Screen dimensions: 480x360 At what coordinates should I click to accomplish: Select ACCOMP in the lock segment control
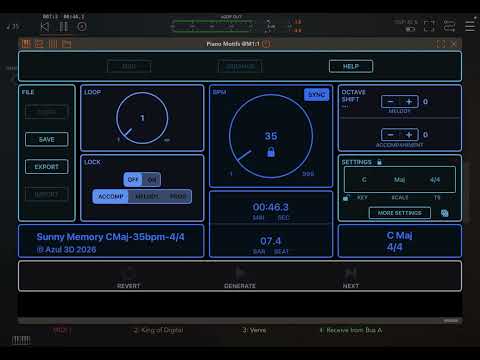pos(111,196)
